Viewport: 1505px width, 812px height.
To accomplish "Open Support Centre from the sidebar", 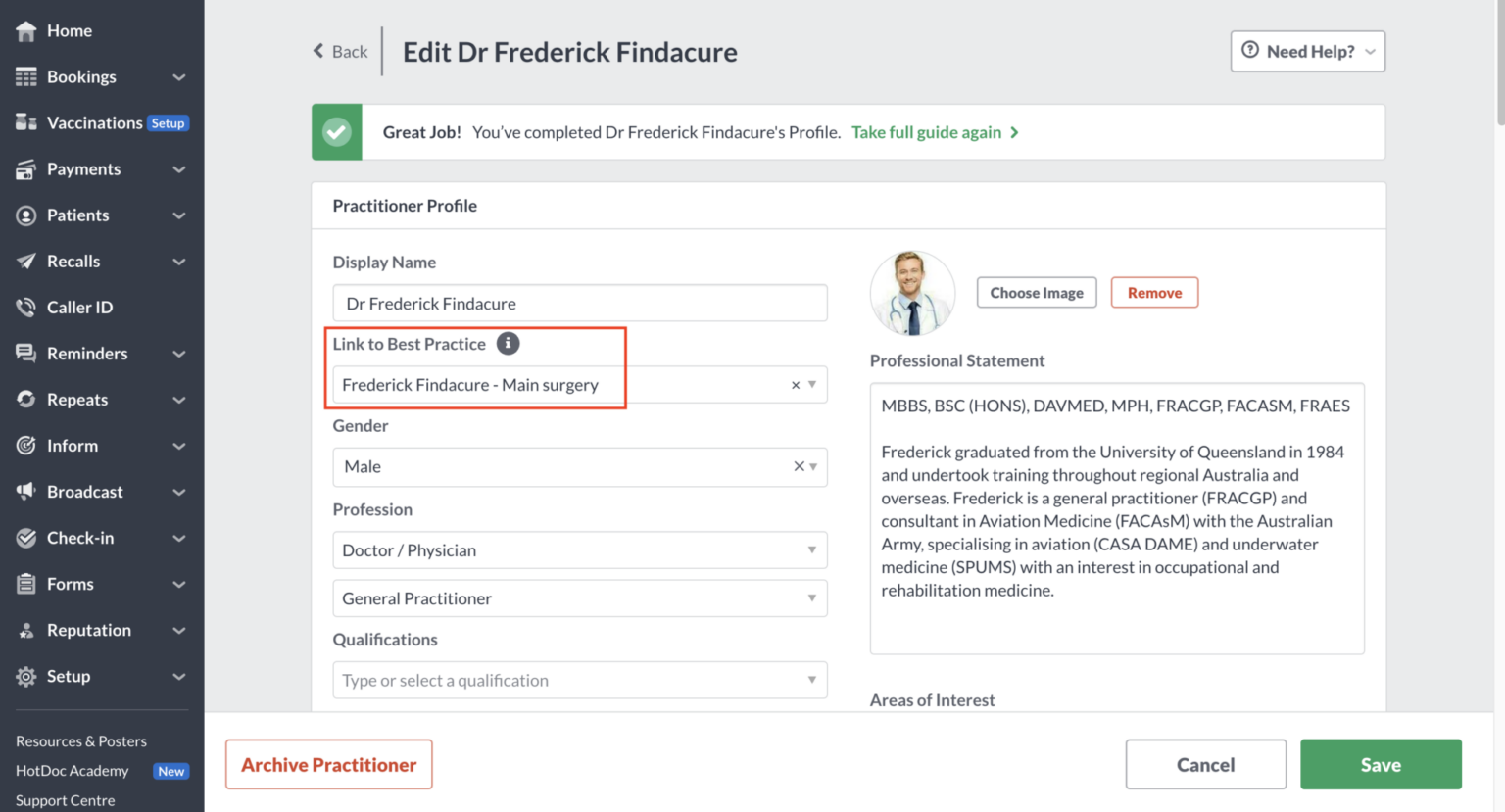I will [x=65, y=800].
